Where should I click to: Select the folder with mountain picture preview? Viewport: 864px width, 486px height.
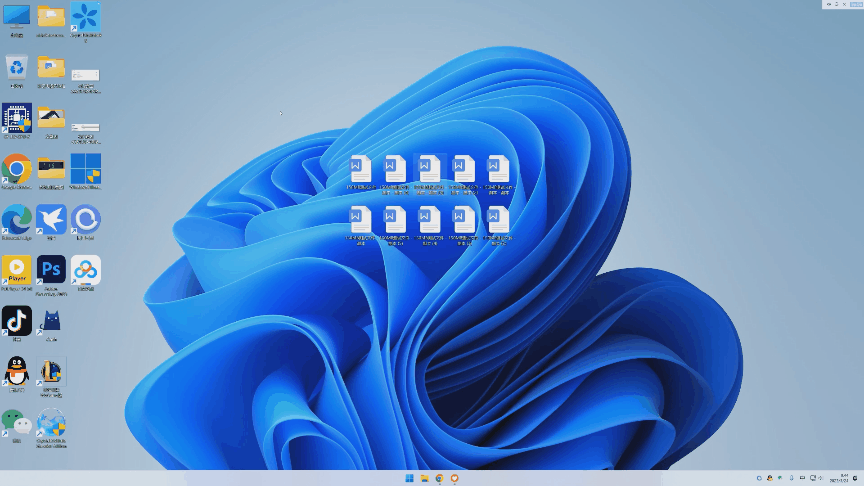tap(51, 118)
